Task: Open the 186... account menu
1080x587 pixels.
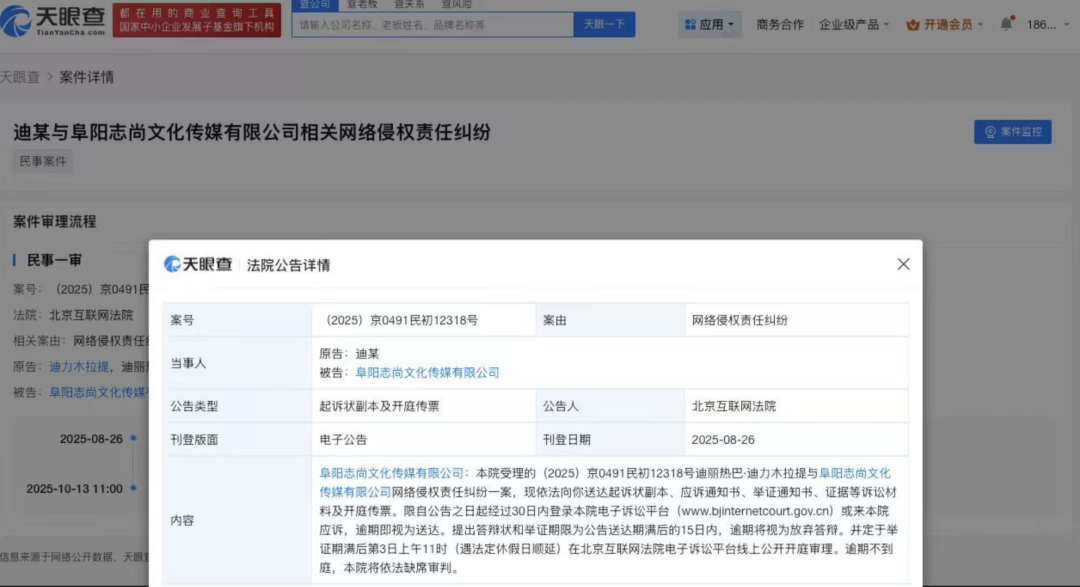Action: [1047, 24]
